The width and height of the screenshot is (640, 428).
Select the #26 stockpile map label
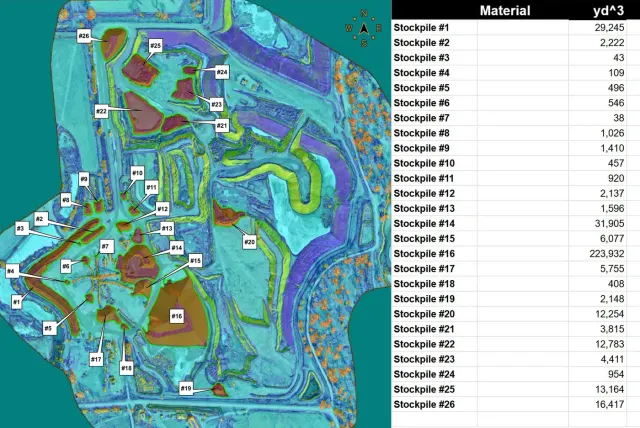(x=84, y=36)
